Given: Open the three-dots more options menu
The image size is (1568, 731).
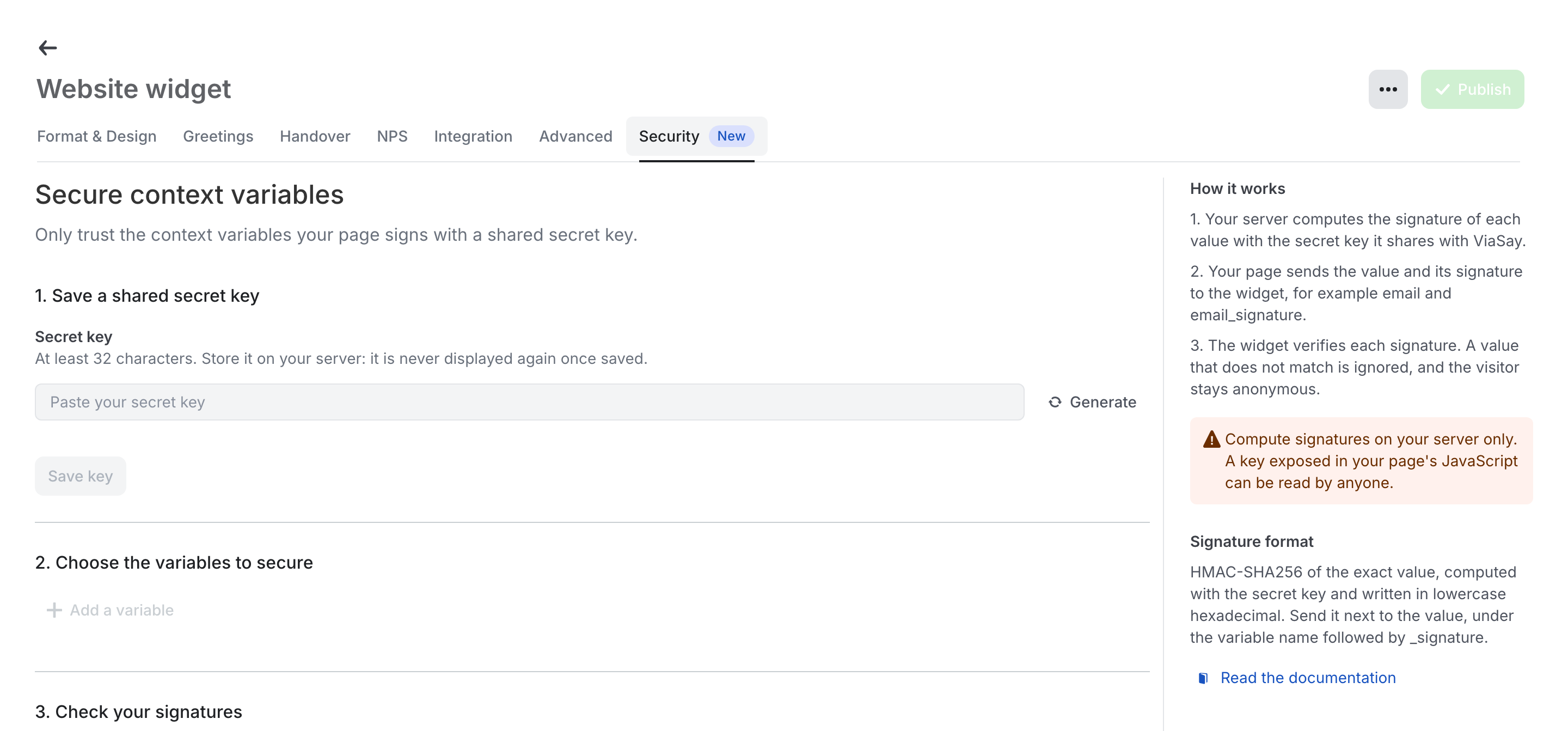Looking at the screenshot, I should (1388, 89).
